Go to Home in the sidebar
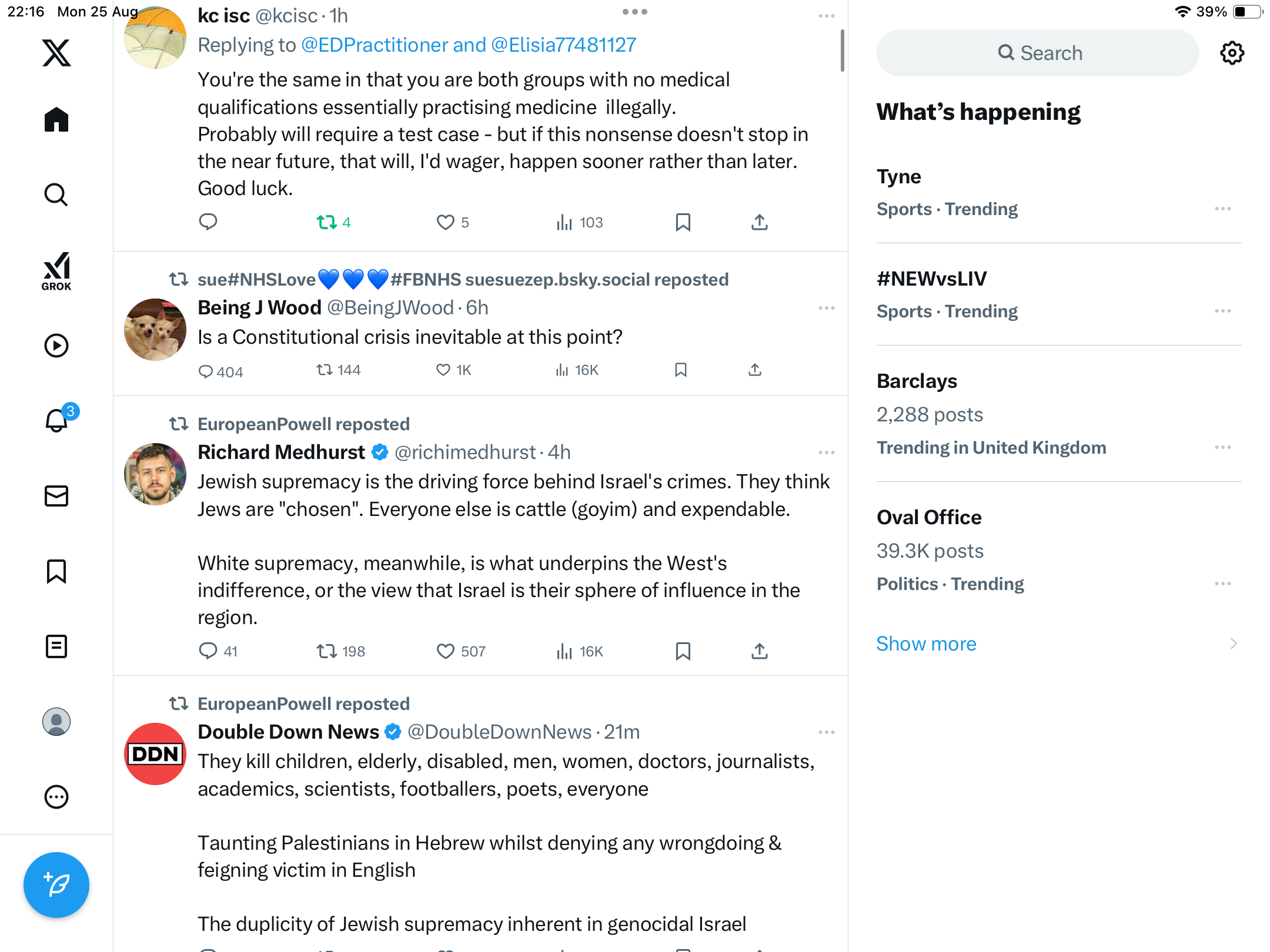 point(56,120)
